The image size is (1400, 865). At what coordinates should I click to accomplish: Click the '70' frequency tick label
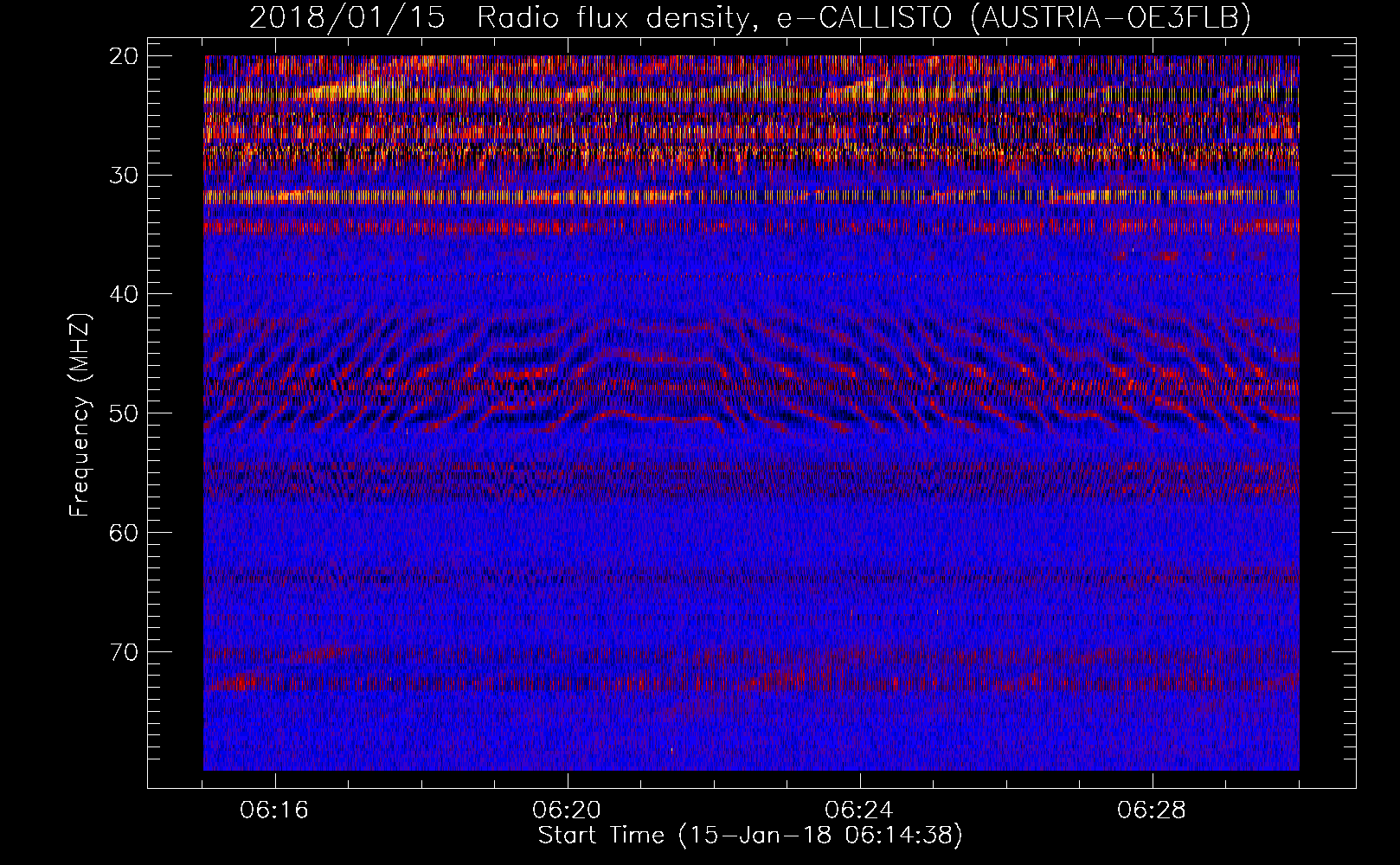125,651
